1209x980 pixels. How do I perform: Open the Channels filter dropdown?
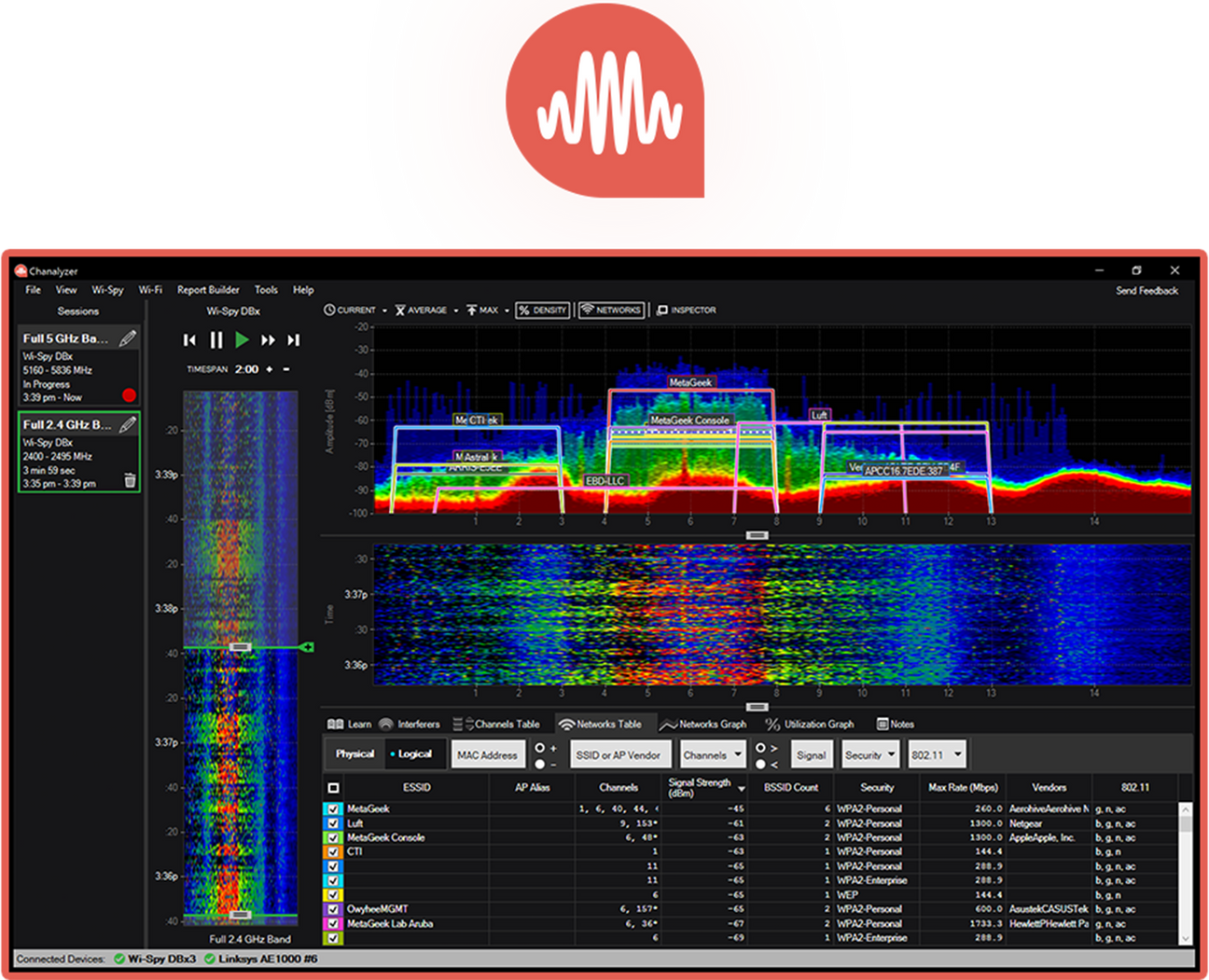(x=712, y=753)
